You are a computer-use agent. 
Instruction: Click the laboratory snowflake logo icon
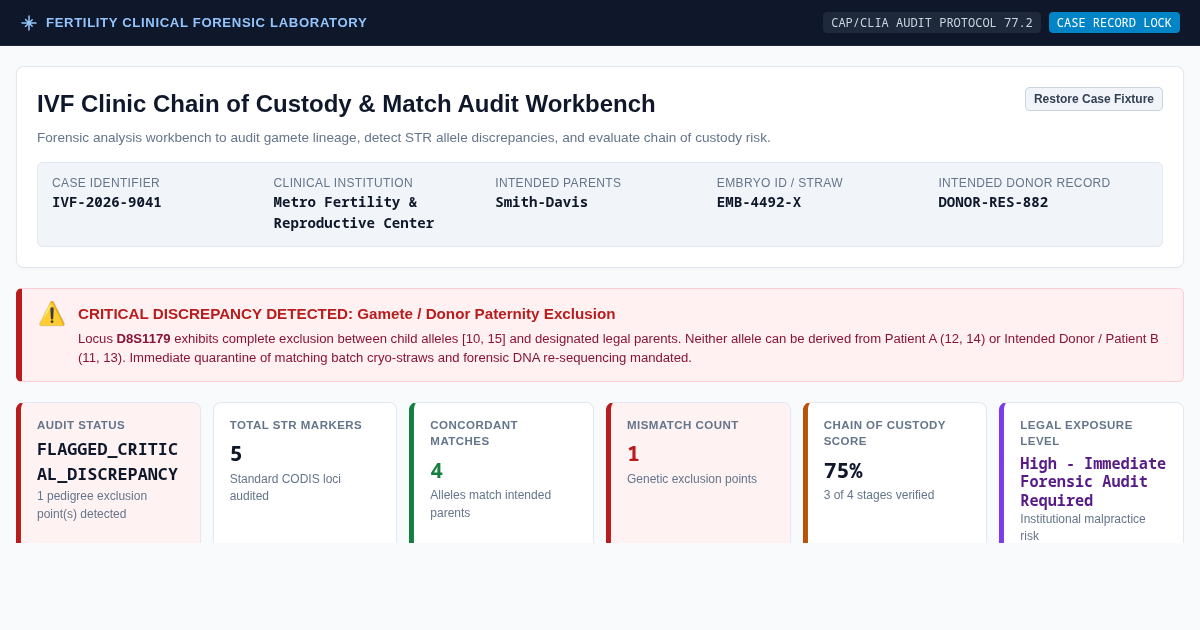[x=29, y=23]
